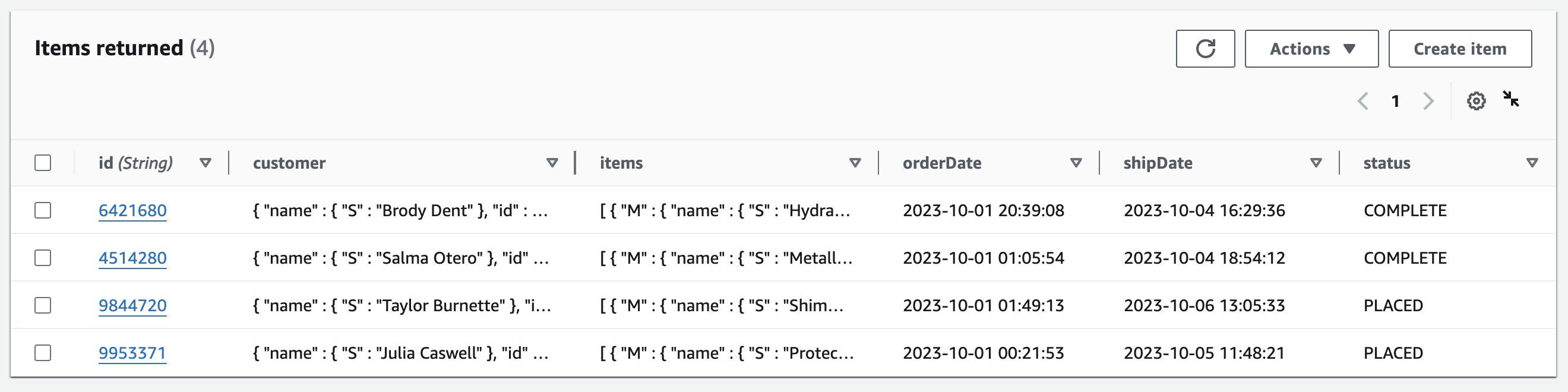Open table preferences gear icon

1475,101
